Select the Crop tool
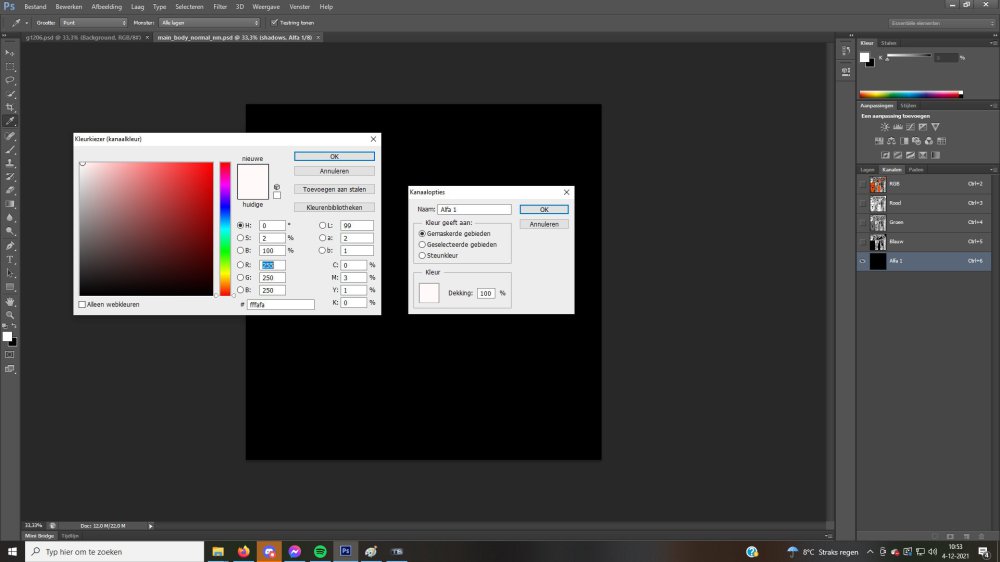Image resolution: width=1000 pixels, height=562 pixels. [x=10, y=107]
